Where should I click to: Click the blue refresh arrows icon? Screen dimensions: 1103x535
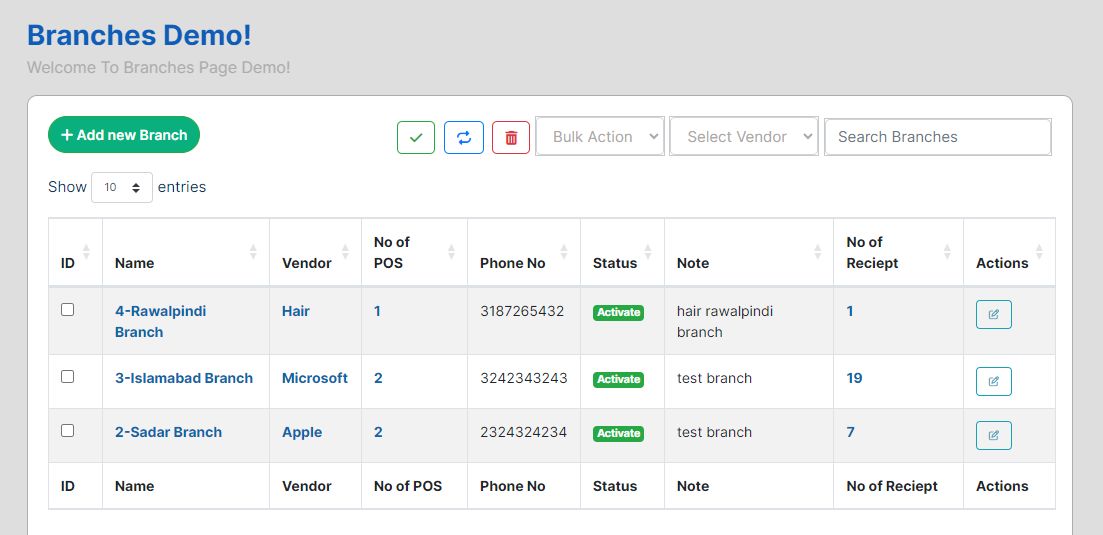464,137
